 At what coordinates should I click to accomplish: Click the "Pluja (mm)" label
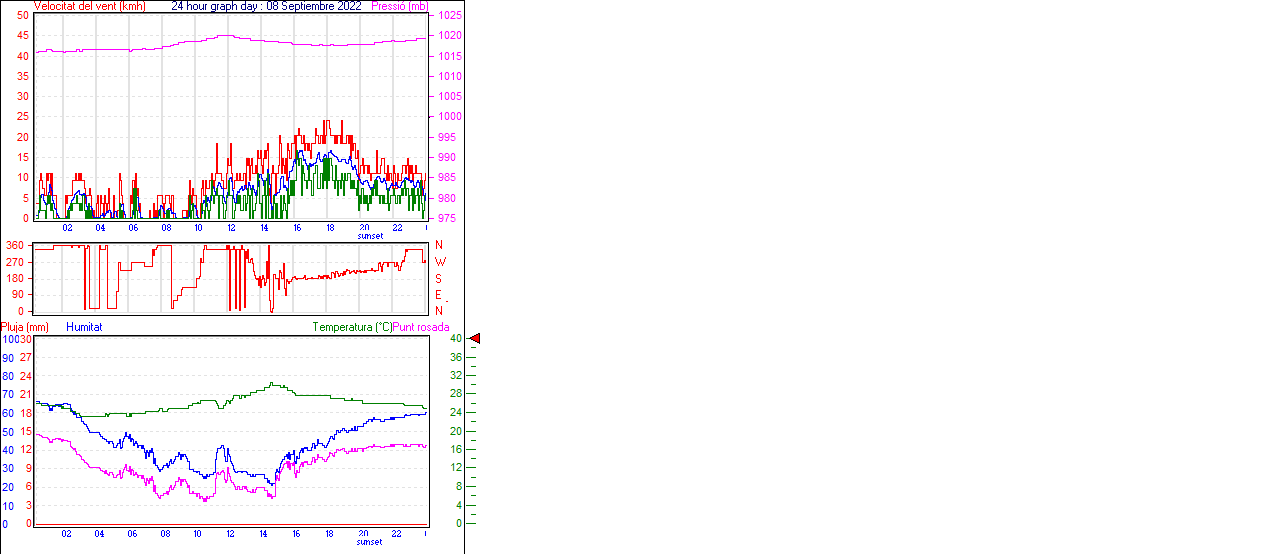point(25,327)
